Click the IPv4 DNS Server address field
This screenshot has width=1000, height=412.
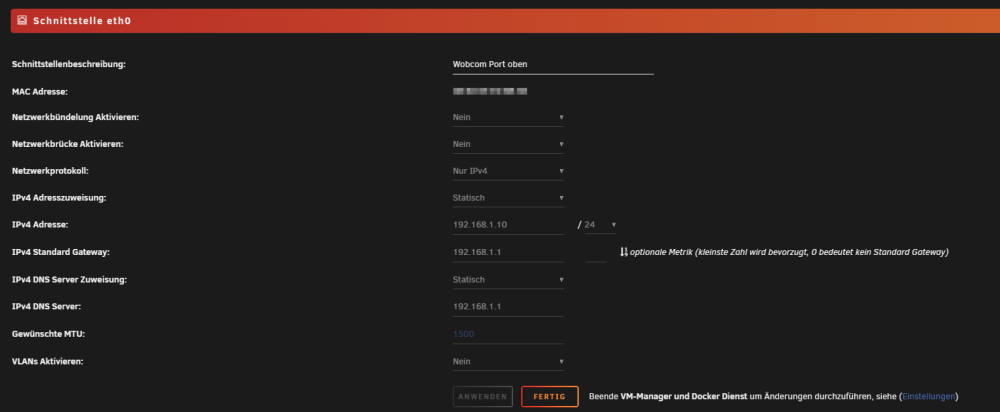[508, 307]
